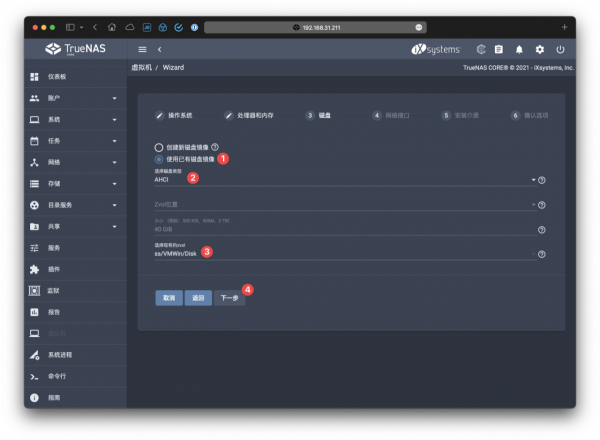The height and width of the screenshot is (440, 600).
Task: Open the Services item 服务
Action: [x=75, y=248]
